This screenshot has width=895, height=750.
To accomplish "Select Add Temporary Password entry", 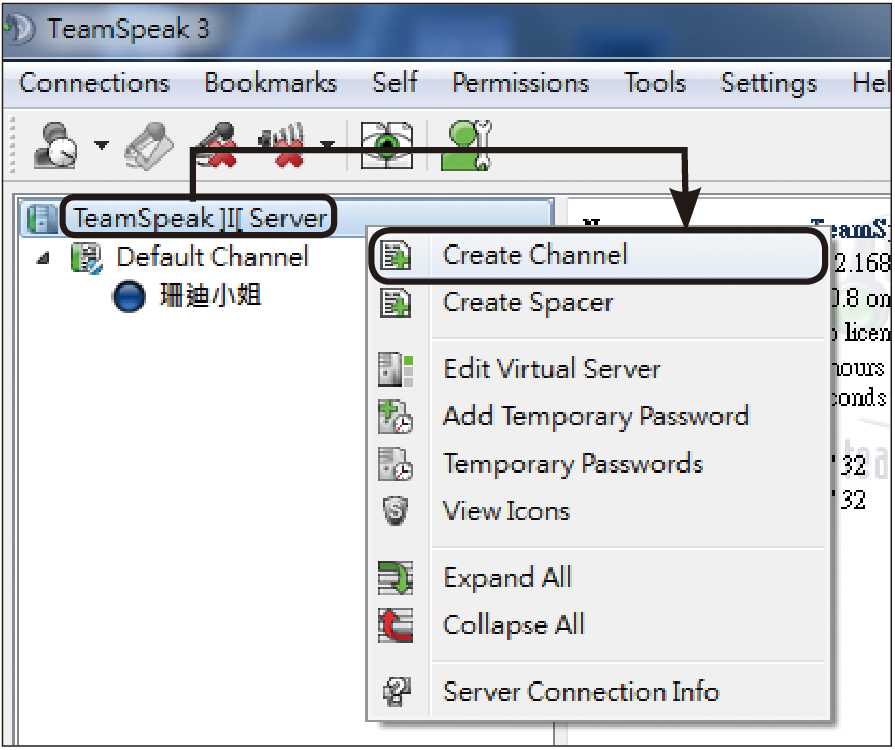I will (598, 417).
